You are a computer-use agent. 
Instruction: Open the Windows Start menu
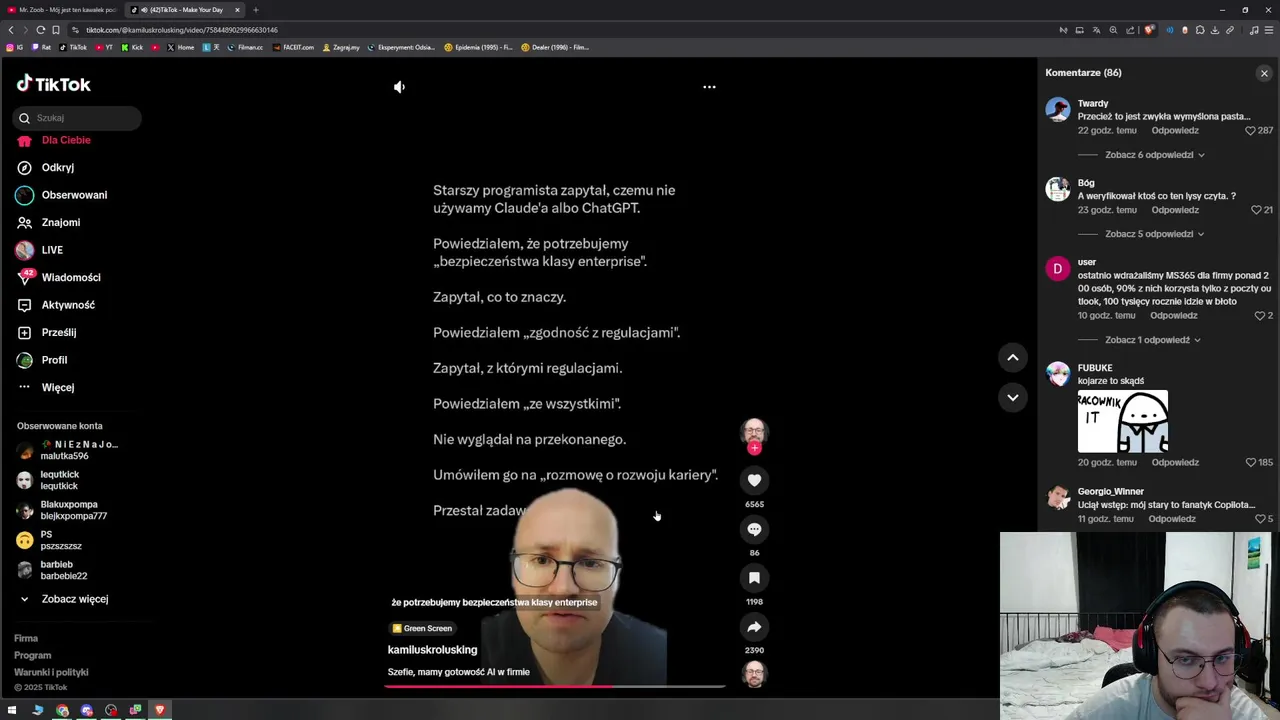click(12, 710)
